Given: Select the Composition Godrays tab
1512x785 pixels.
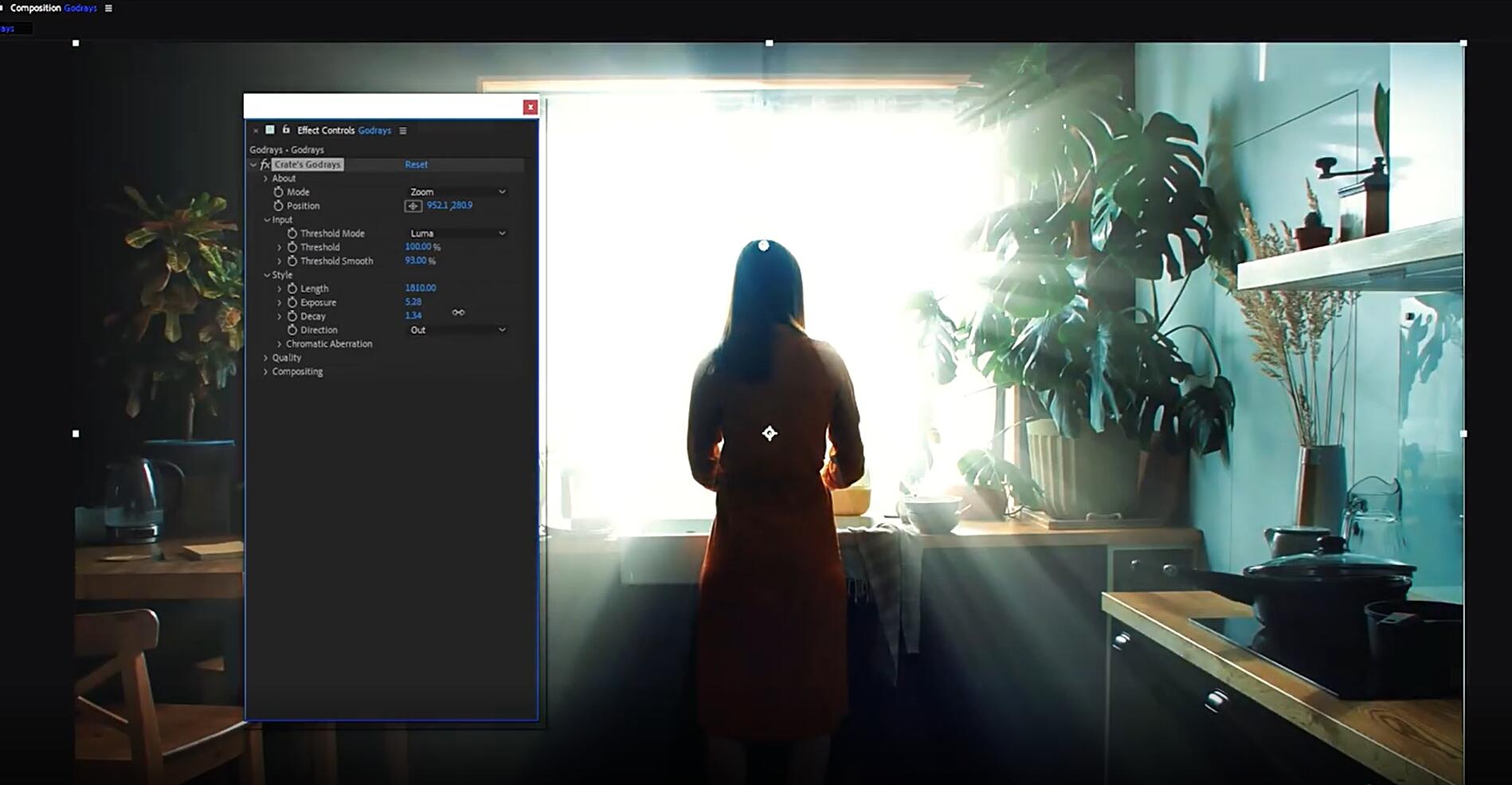Looking at the screenshot, I should (53, 8).
